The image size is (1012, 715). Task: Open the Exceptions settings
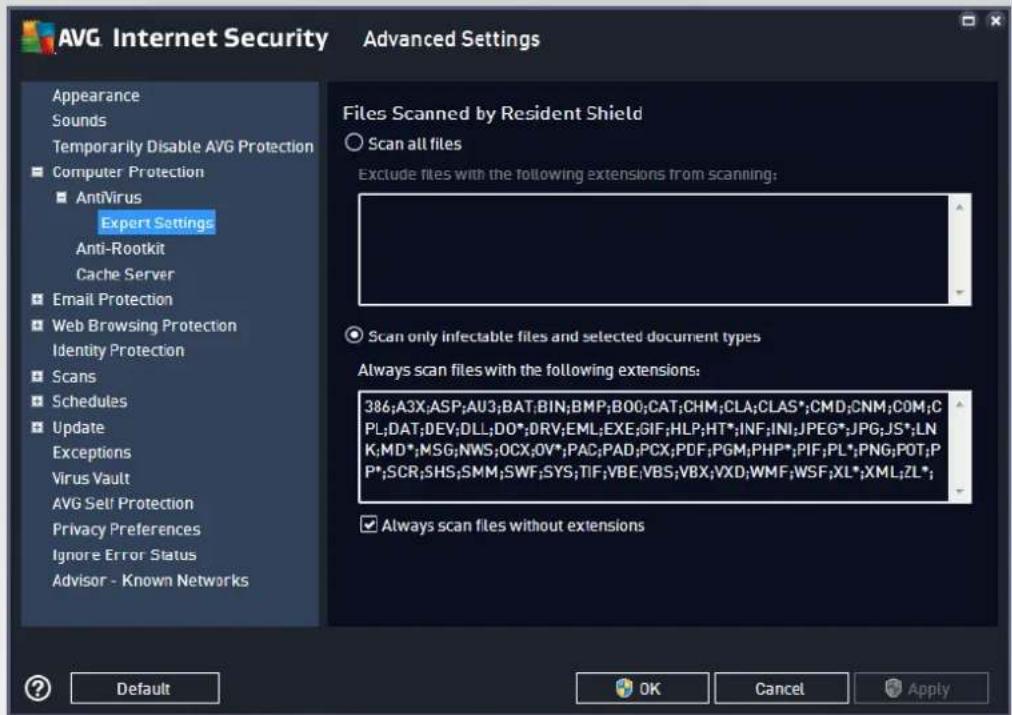[92, 452]
